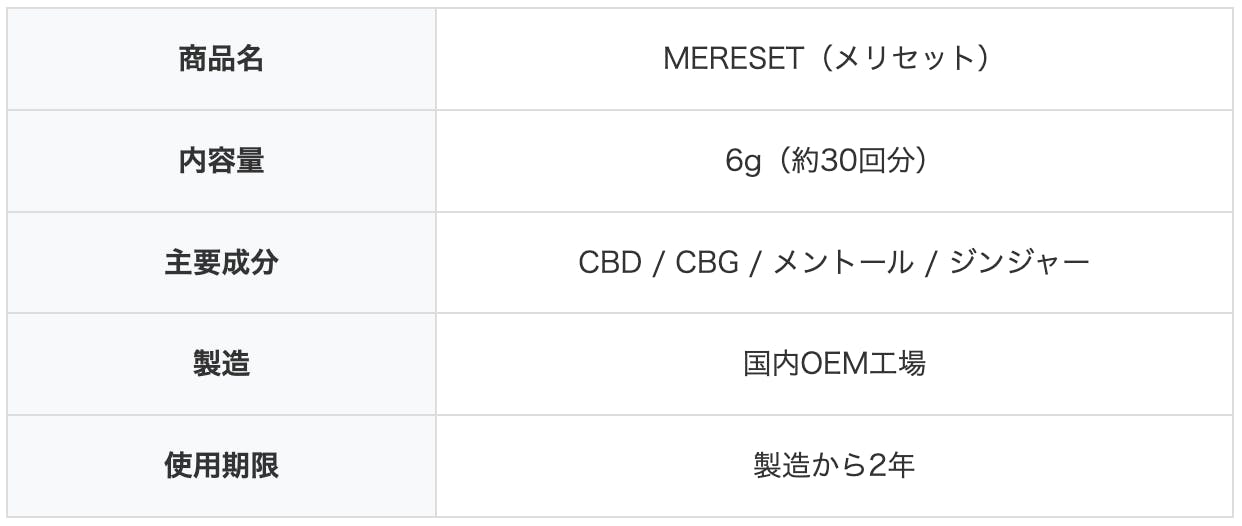Viewport: 1242px width, 526px height.
Task: Select the 製造 row label
Action: click(221, 364)
